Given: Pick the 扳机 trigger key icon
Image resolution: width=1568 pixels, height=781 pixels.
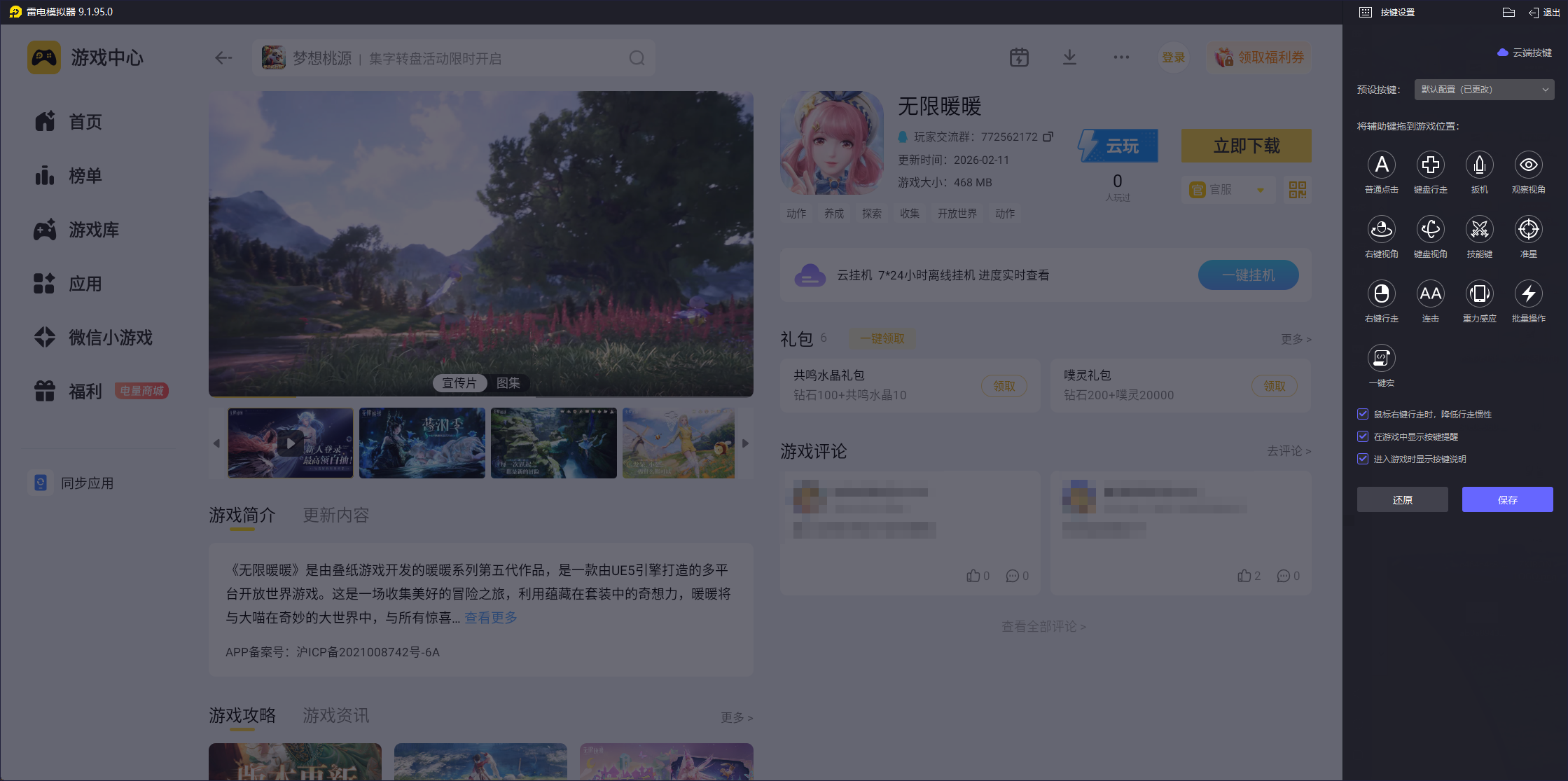Looking at the screenshot, I should (1479, 165).
